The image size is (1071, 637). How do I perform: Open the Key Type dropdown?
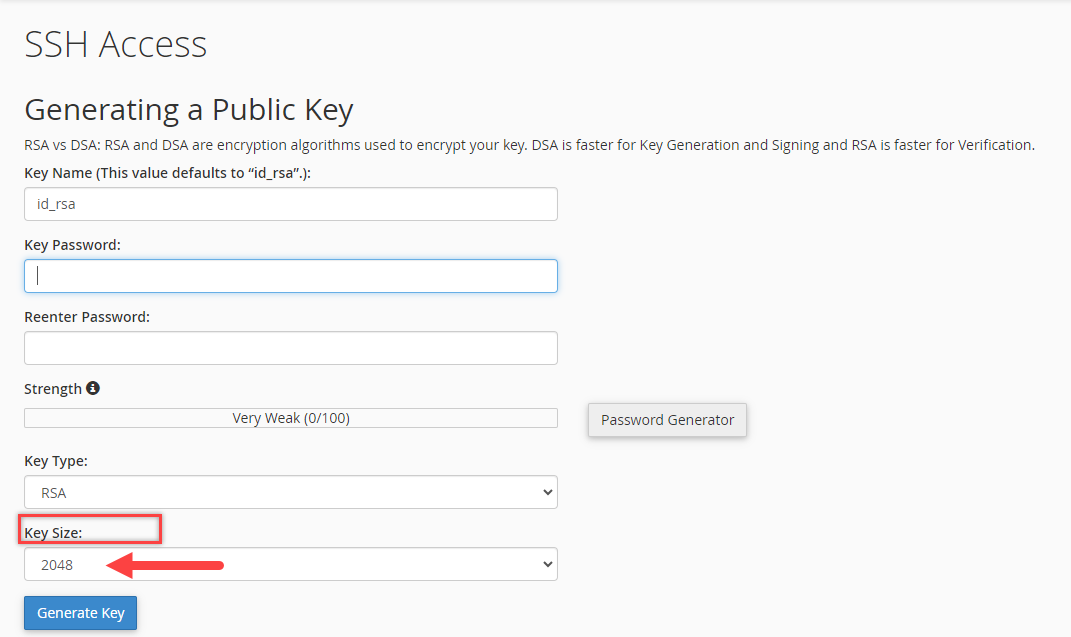coord(290,492)
